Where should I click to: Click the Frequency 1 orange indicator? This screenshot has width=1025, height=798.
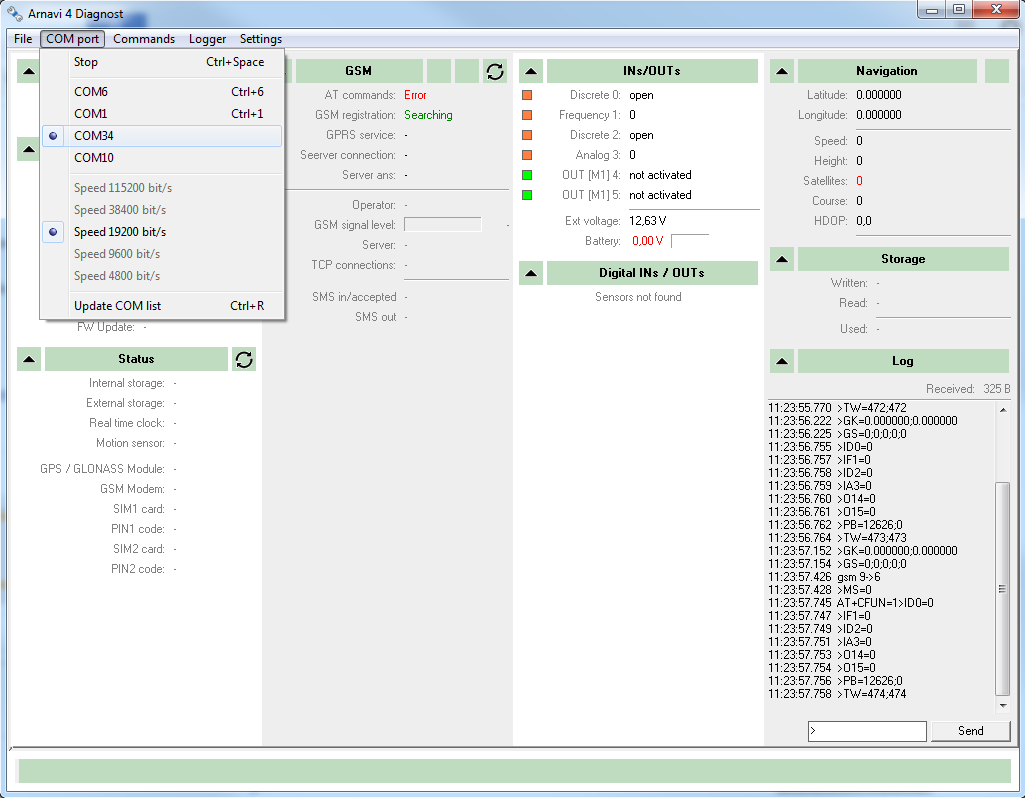(x=527, y=115)
